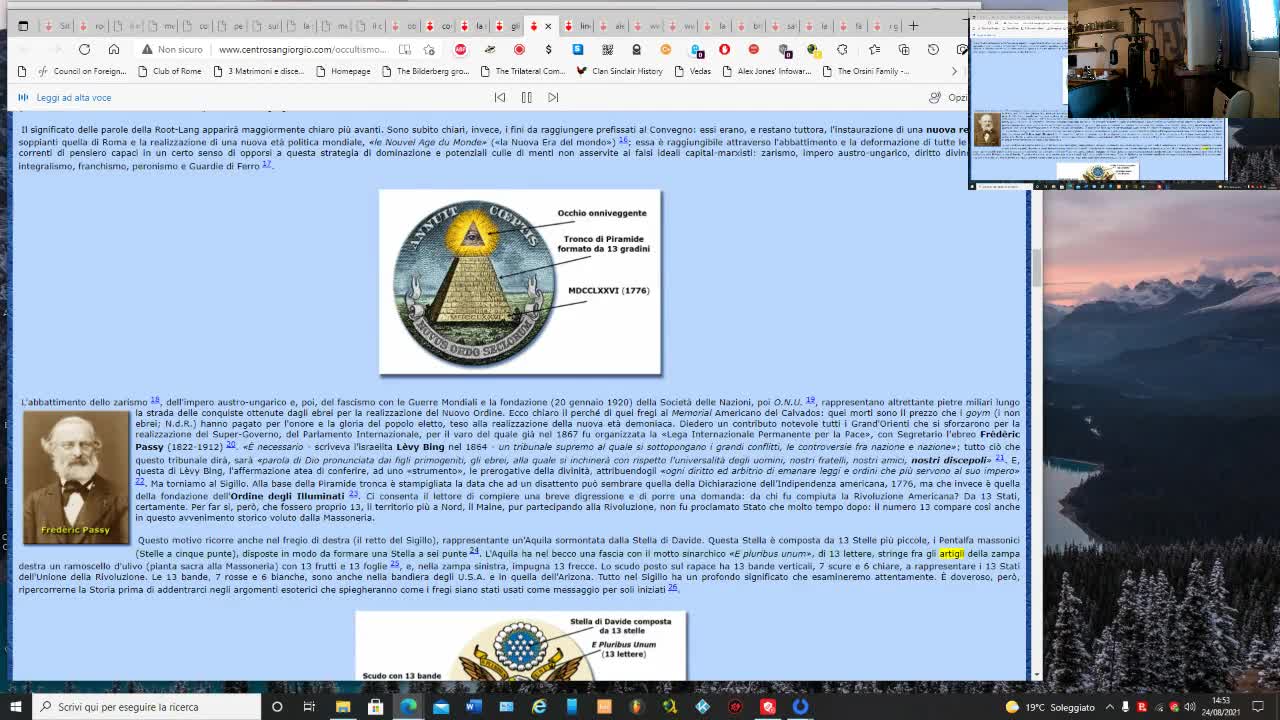The image size is (1280, 720).
Task: Click the red Opera-style O extension icon
Action: 724,49
